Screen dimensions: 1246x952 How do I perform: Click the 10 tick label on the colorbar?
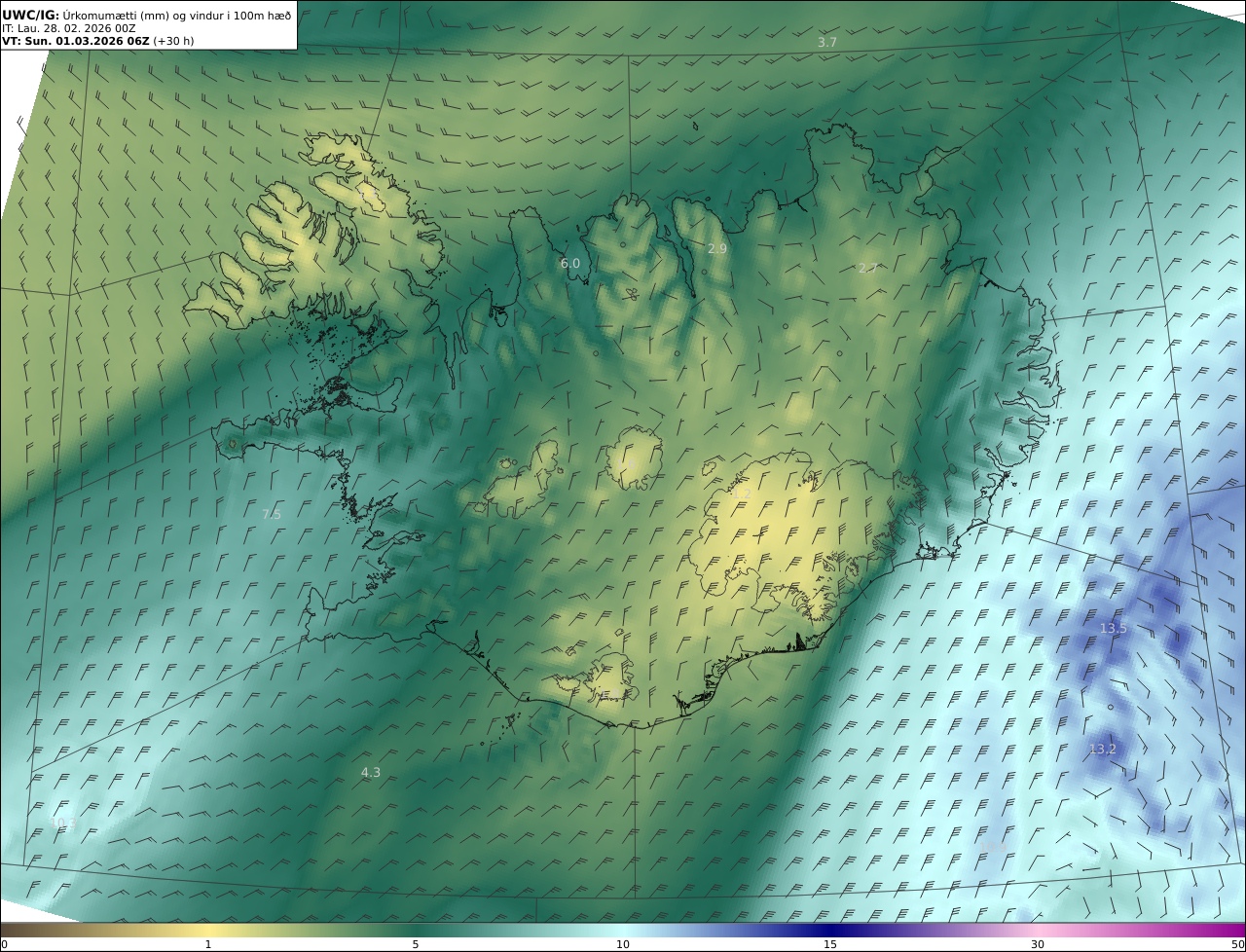pyautogui.click(x=623, y=944)
